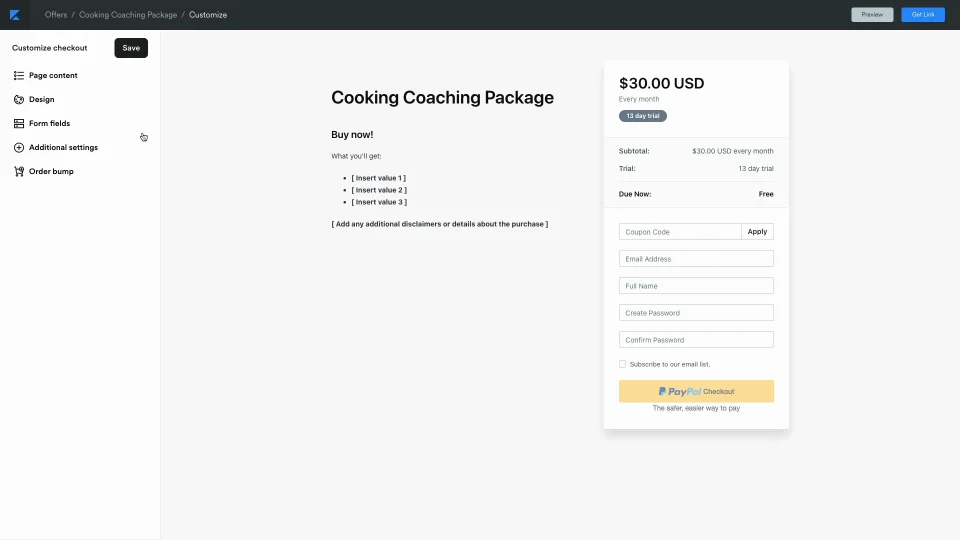Image resolution: width=960 pixels, height=540 pixels.
Task: Open the Page content list icon
Action: (x=19, y=75)
